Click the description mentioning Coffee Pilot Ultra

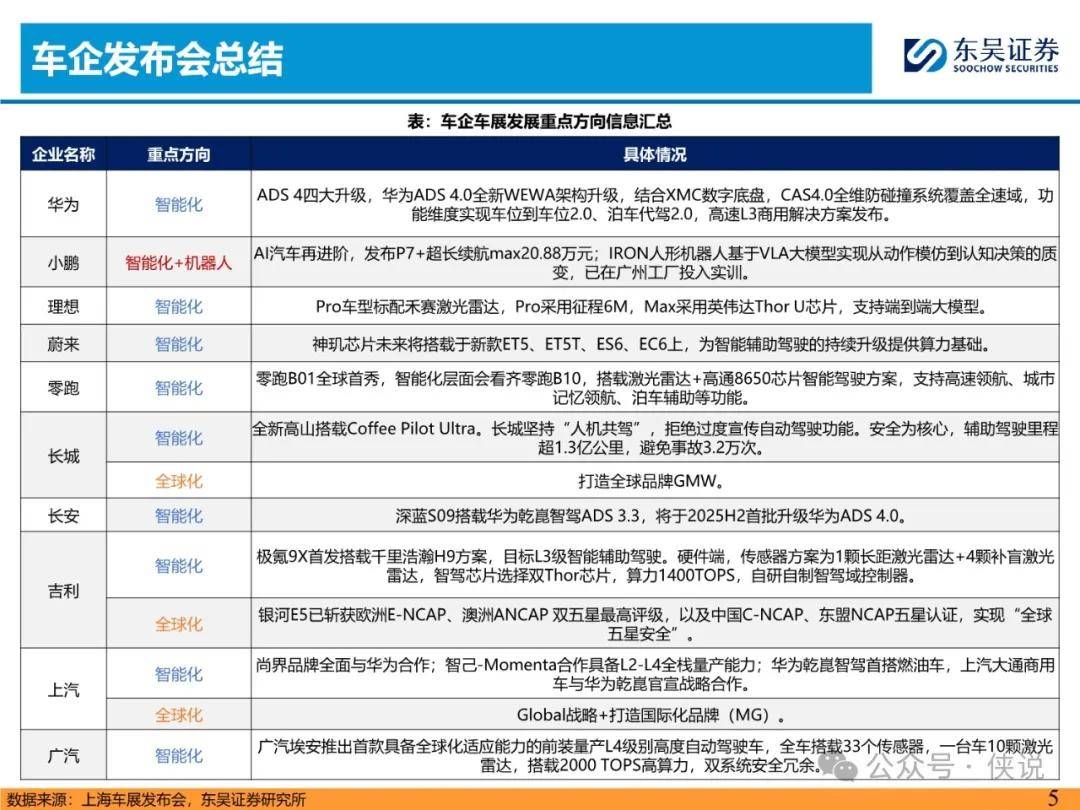(655, 438)
